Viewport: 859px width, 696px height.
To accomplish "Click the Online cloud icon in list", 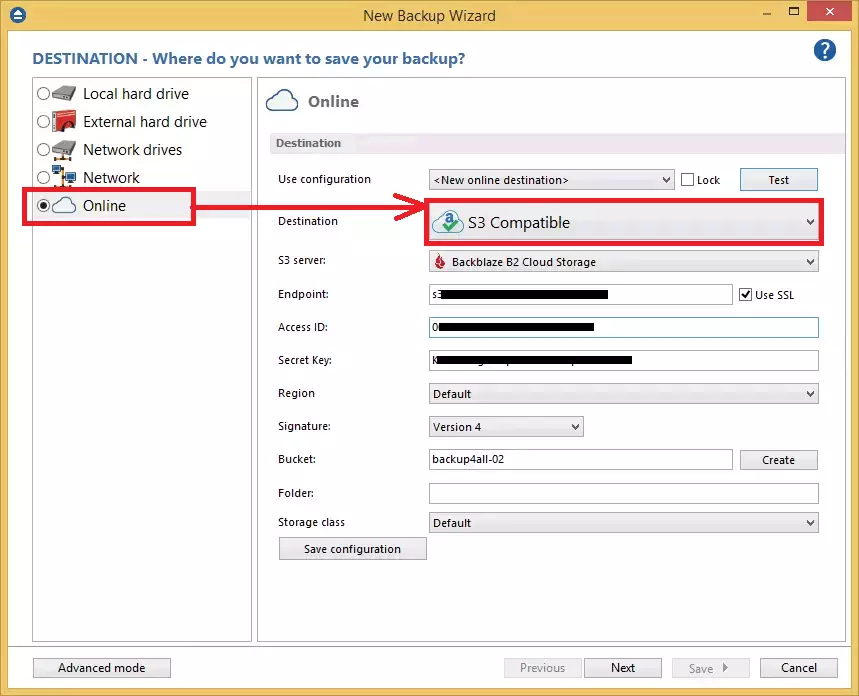I will [64, 206].
